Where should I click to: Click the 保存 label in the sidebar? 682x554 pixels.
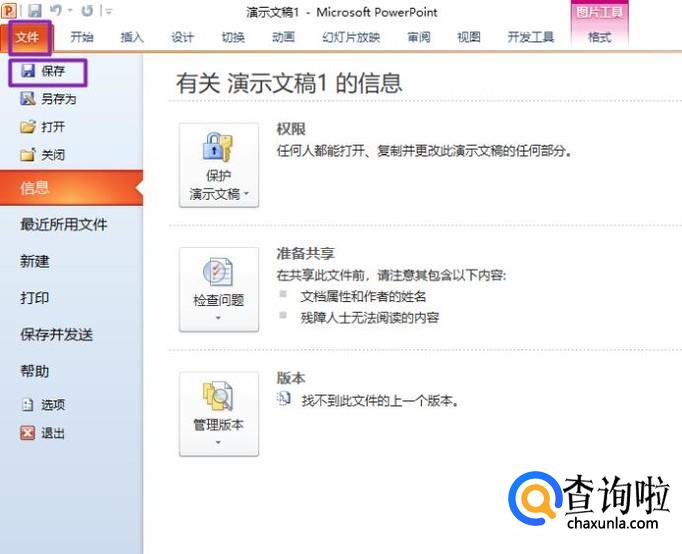[53, 71]
